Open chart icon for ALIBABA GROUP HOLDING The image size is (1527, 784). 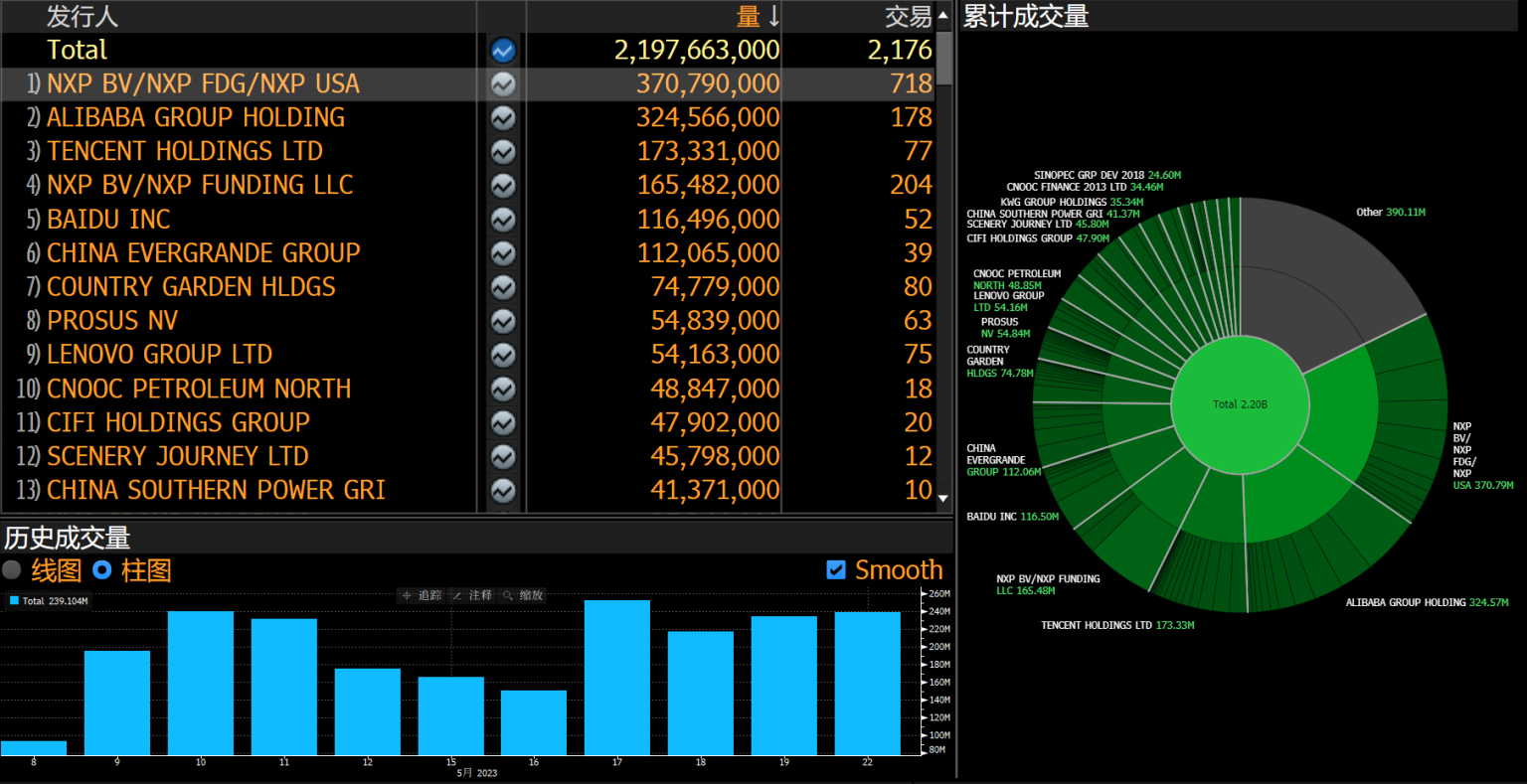[503, 118]
